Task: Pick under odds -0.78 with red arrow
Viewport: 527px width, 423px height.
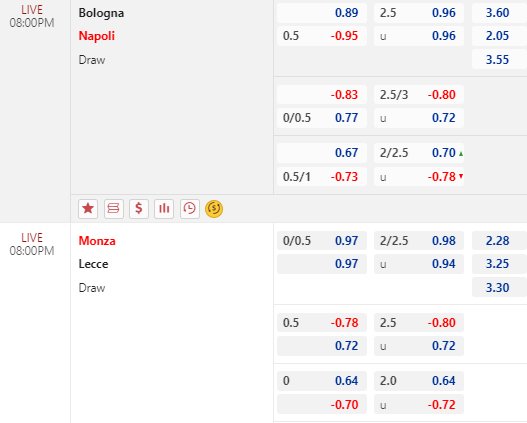Action: pyautogui.click(x=419, y=176)
